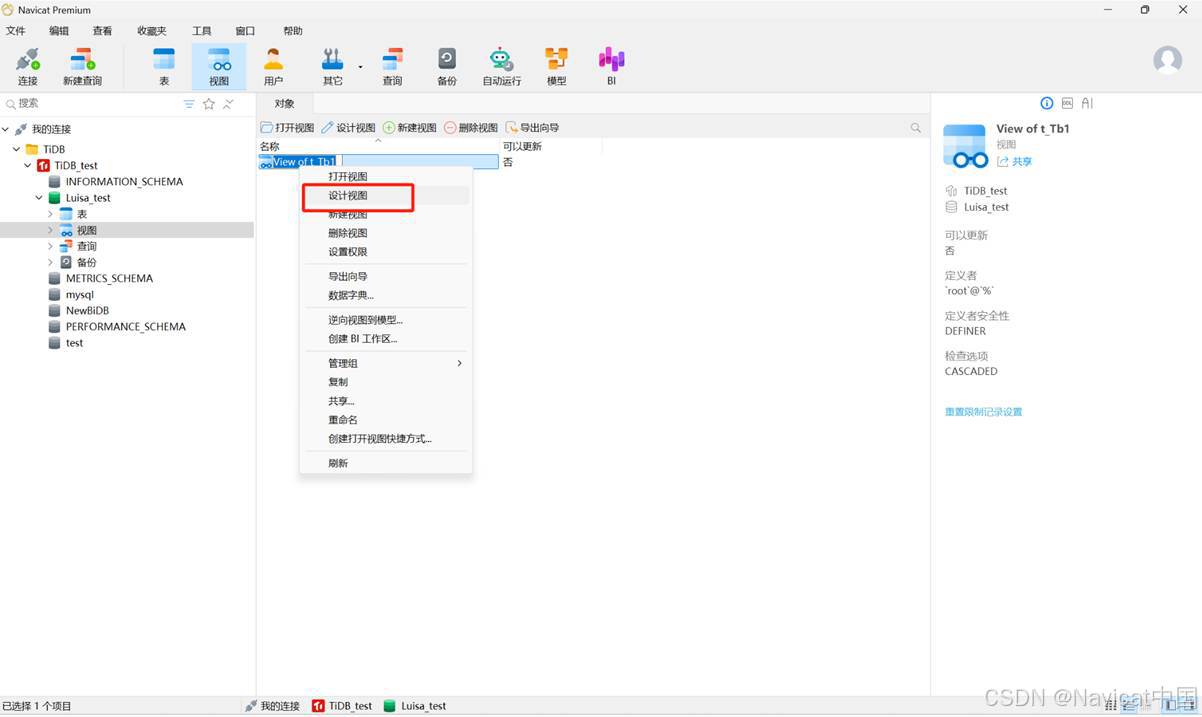Open the 窗口 menu
The image size is (1202, 717).
(x=245, y=31)
